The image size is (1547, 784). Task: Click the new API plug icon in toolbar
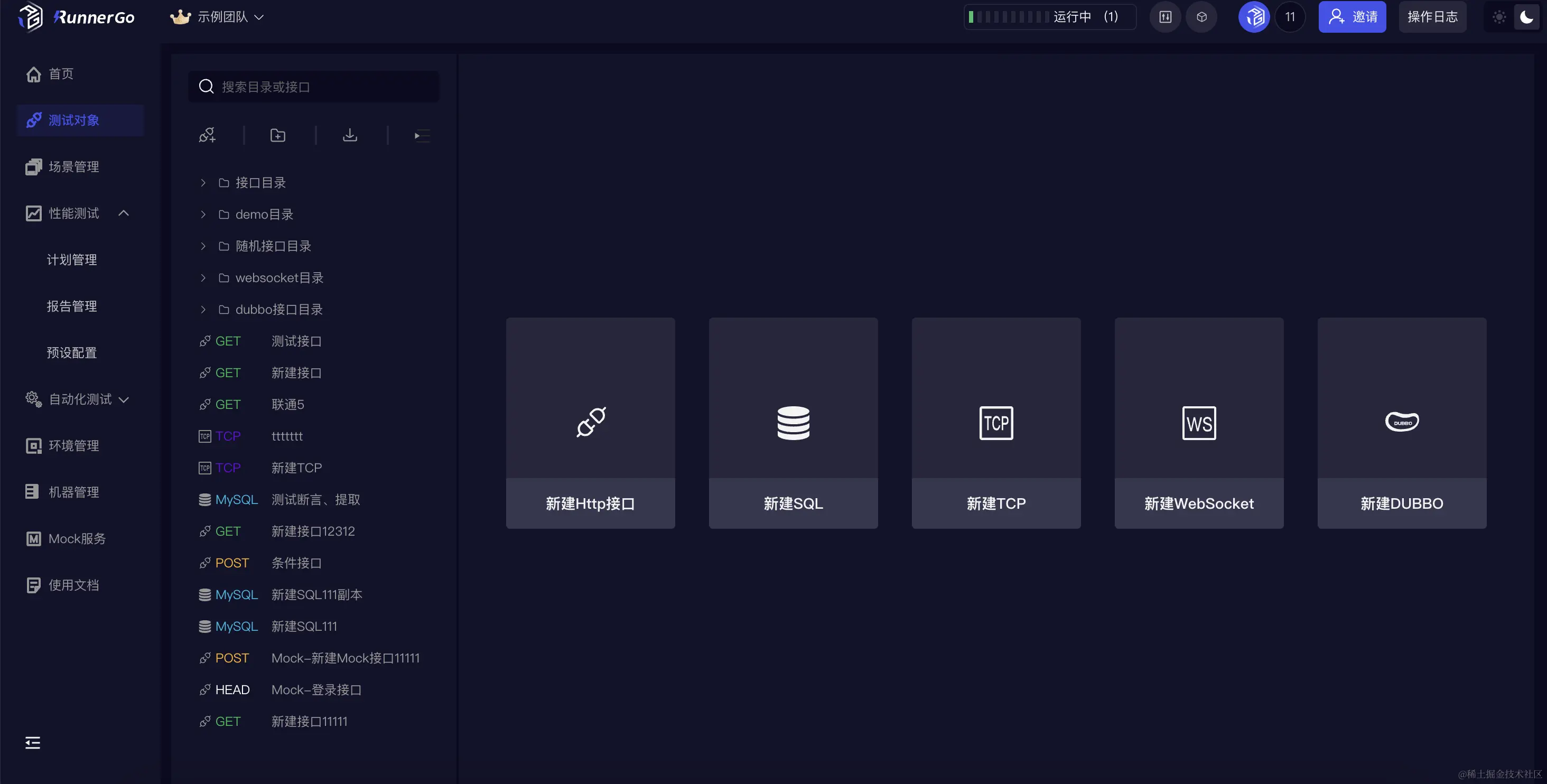point(207,136)
